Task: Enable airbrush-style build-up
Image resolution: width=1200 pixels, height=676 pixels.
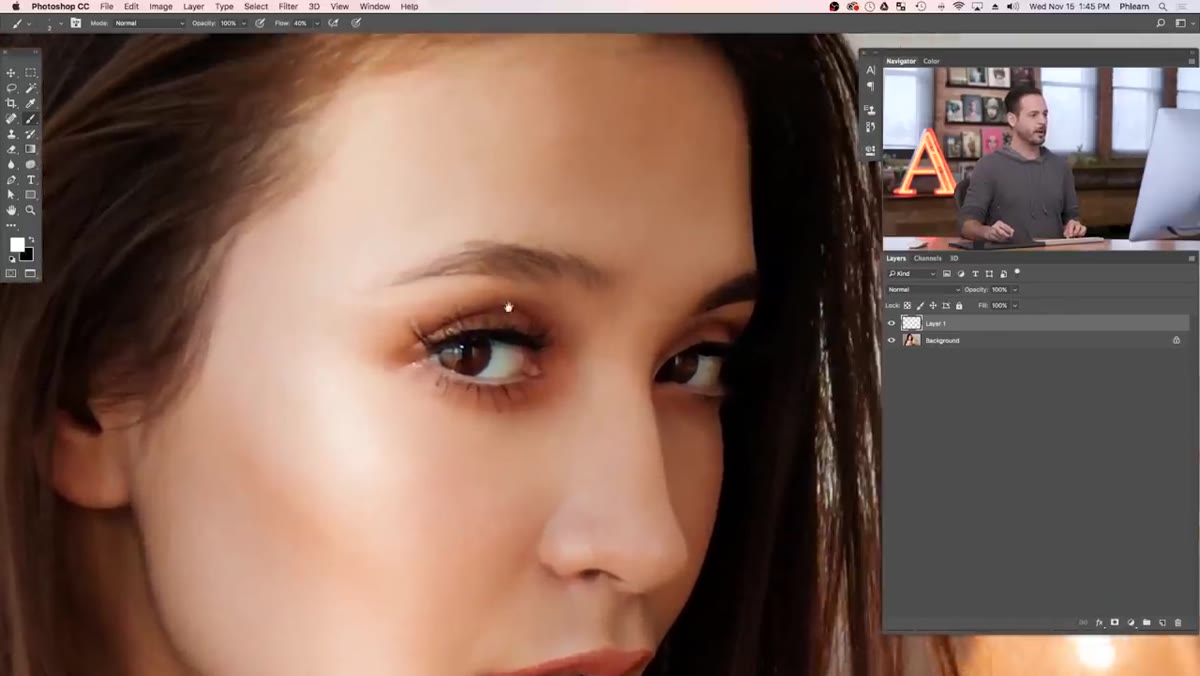Action: click(333, 23)
